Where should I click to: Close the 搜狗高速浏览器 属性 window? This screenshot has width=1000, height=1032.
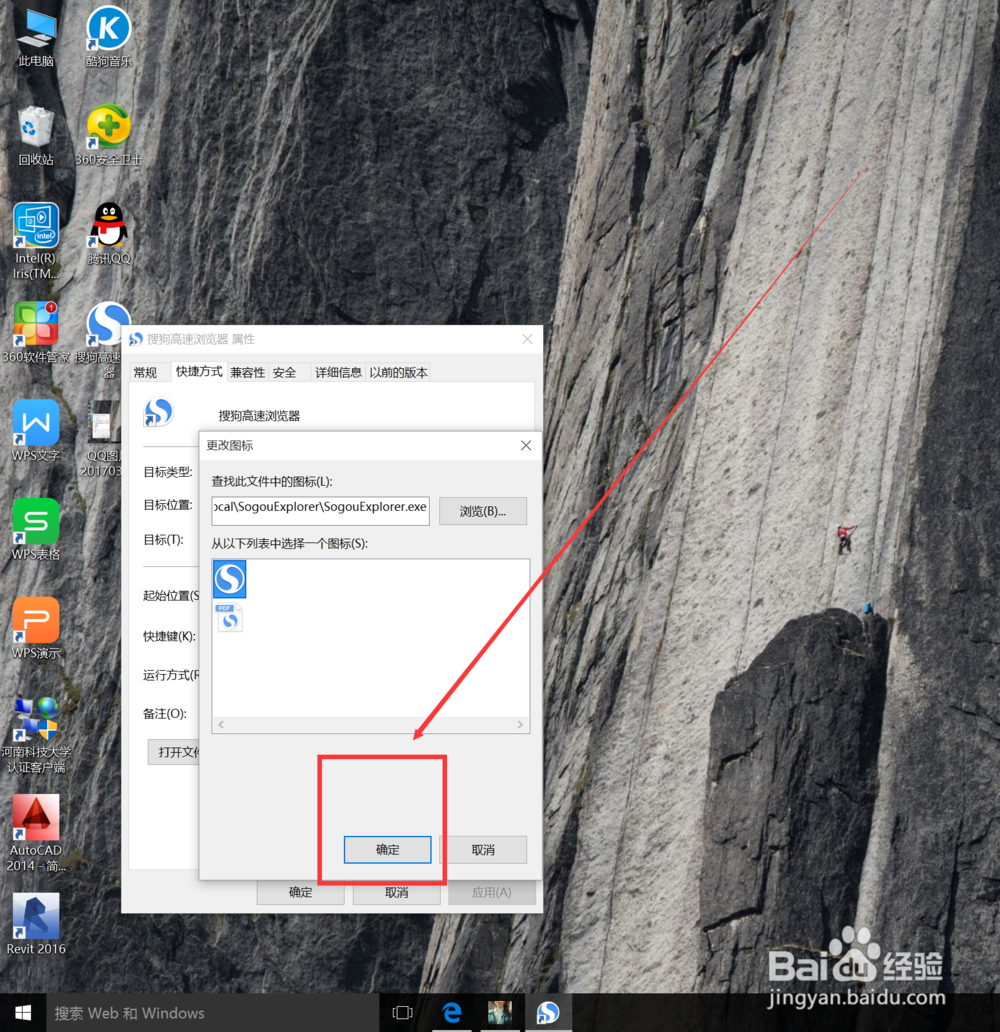(527, 339)
